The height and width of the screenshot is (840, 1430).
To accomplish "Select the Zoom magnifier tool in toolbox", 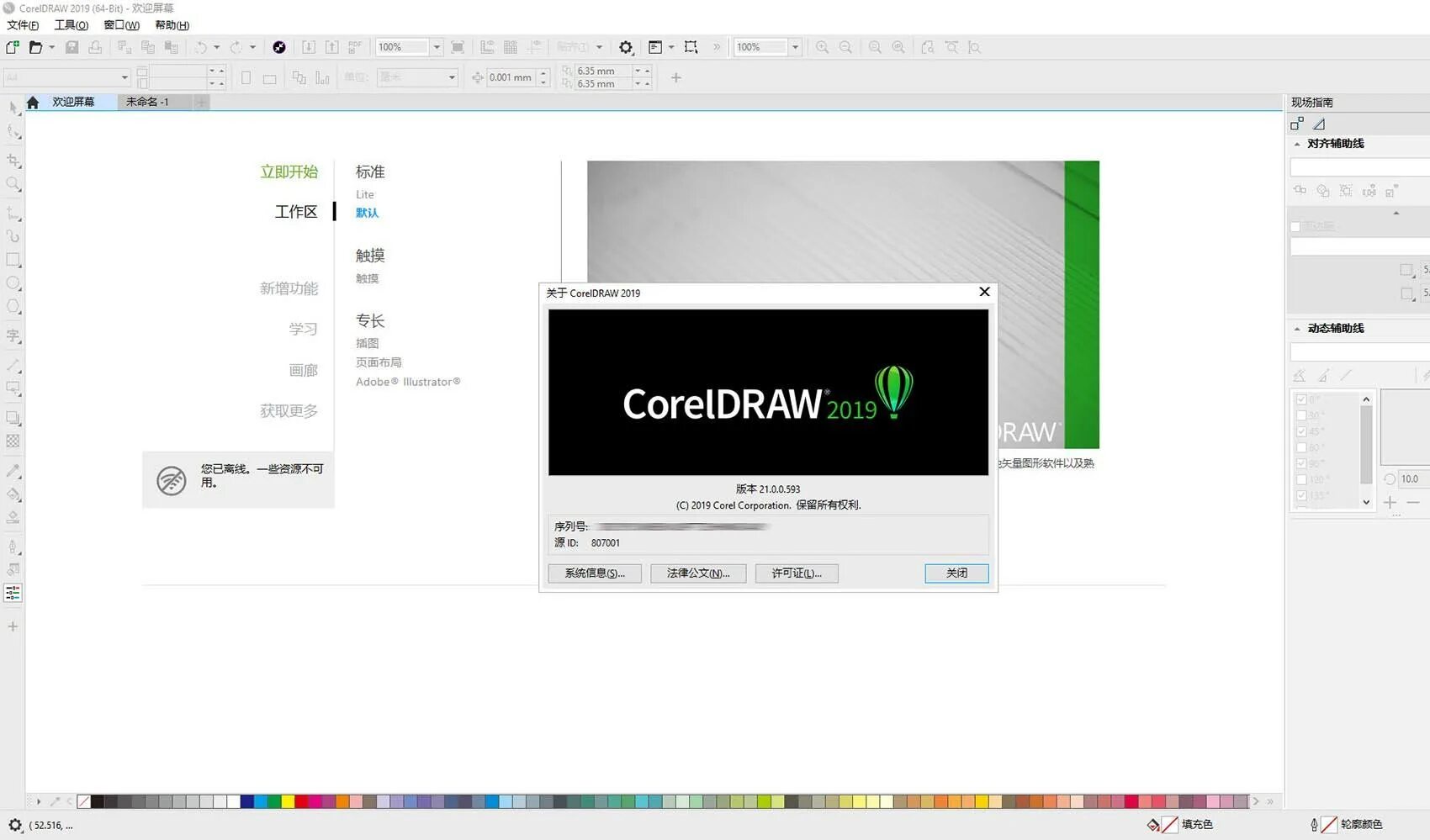I will (13, 184).
